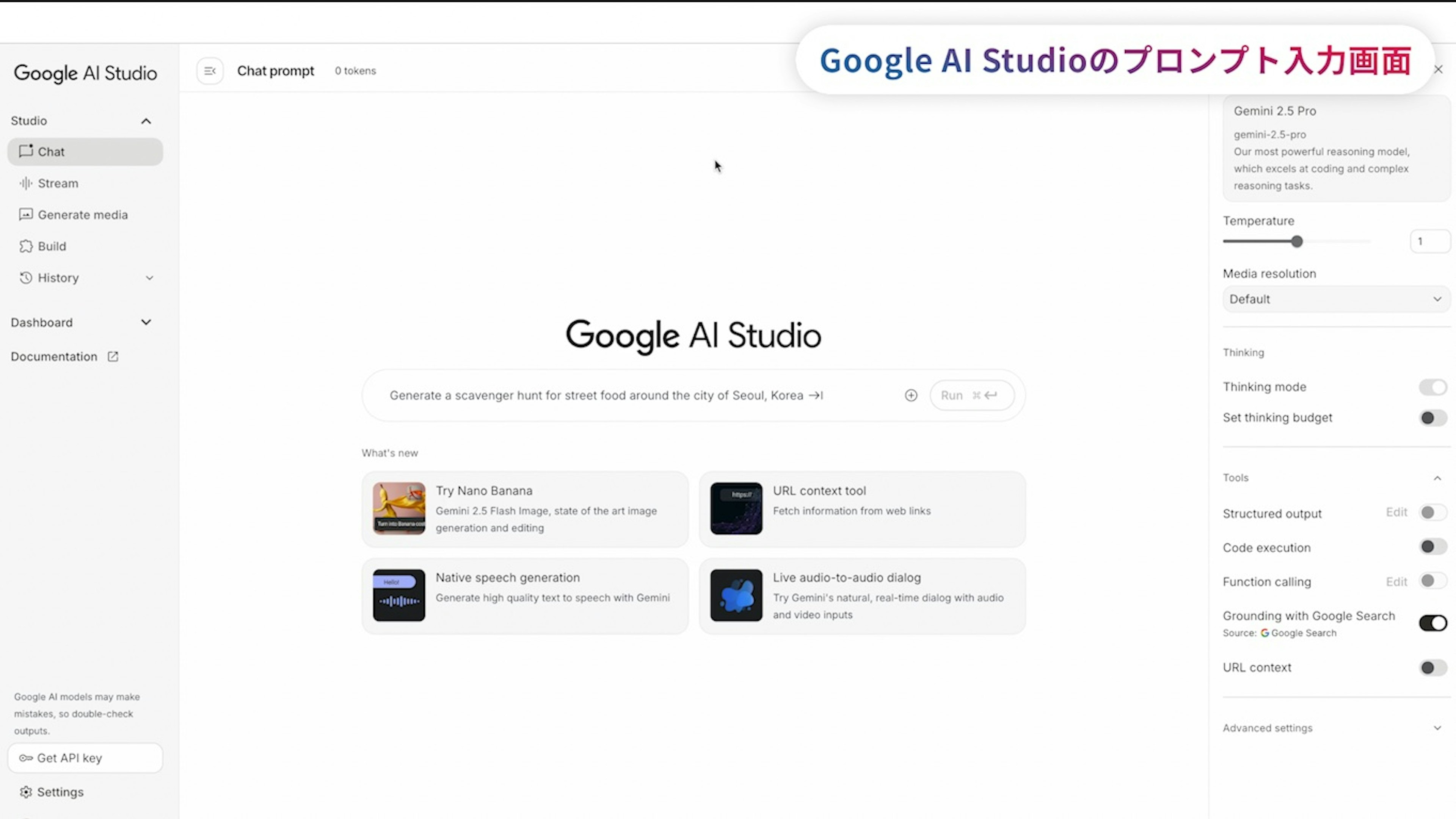Open the Build section in sidebar

(x=52, y=246)
